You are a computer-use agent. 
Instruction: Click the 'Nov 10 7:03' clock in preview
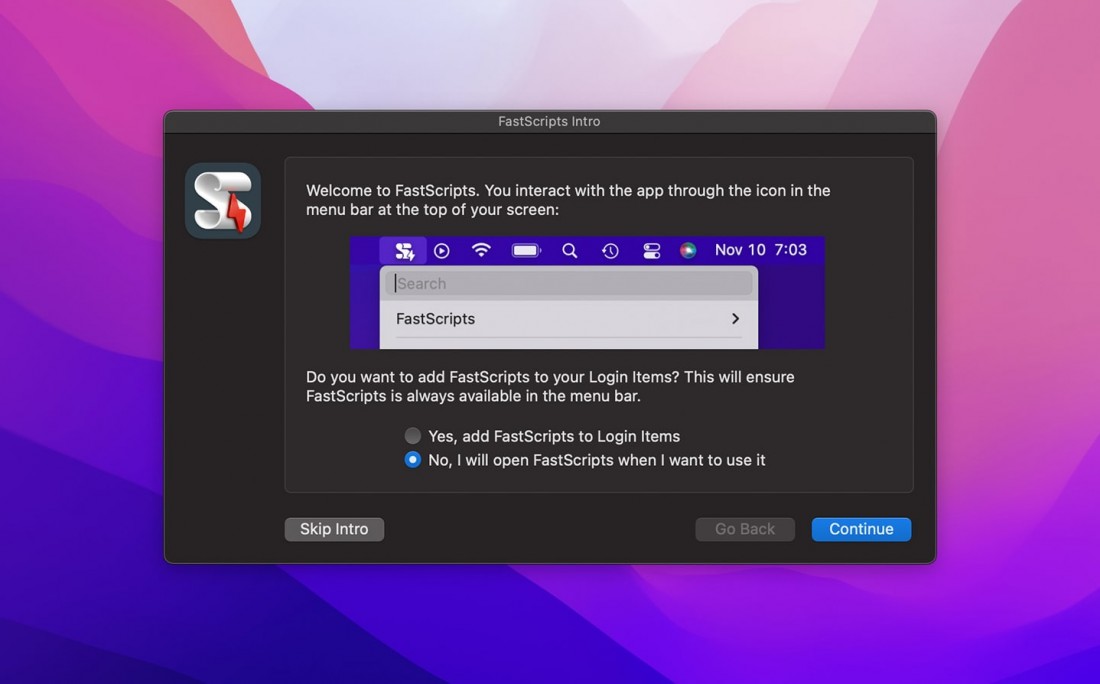[x=760, y=250]
